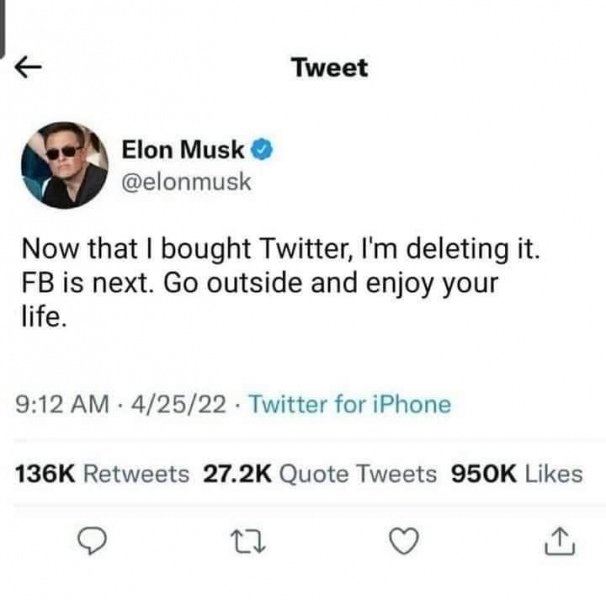Open Elon Musk's profile picture
This screenshot has width=606, height=600.
pos(65,164)
